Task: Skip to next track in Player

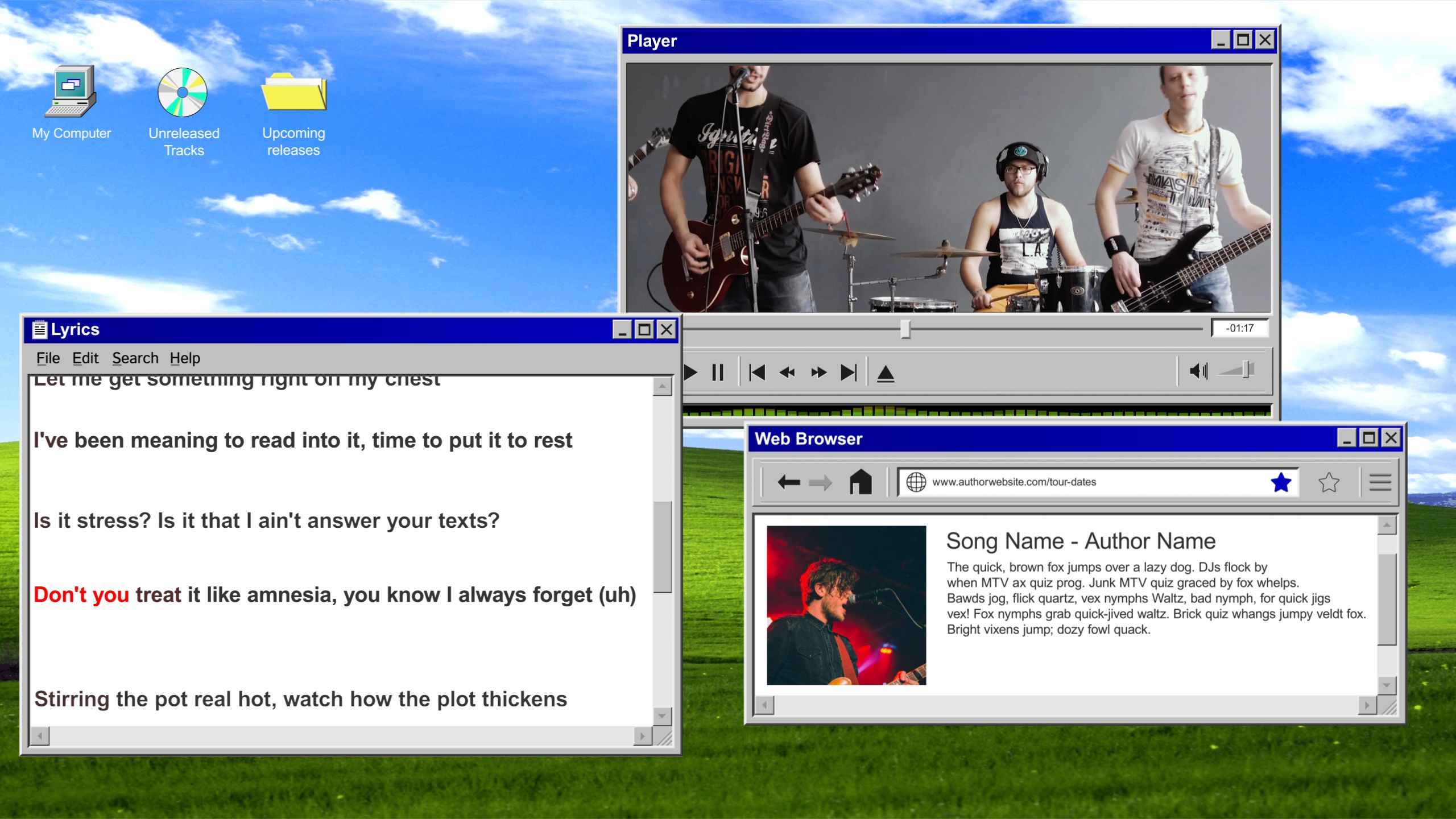Action: 849,373
